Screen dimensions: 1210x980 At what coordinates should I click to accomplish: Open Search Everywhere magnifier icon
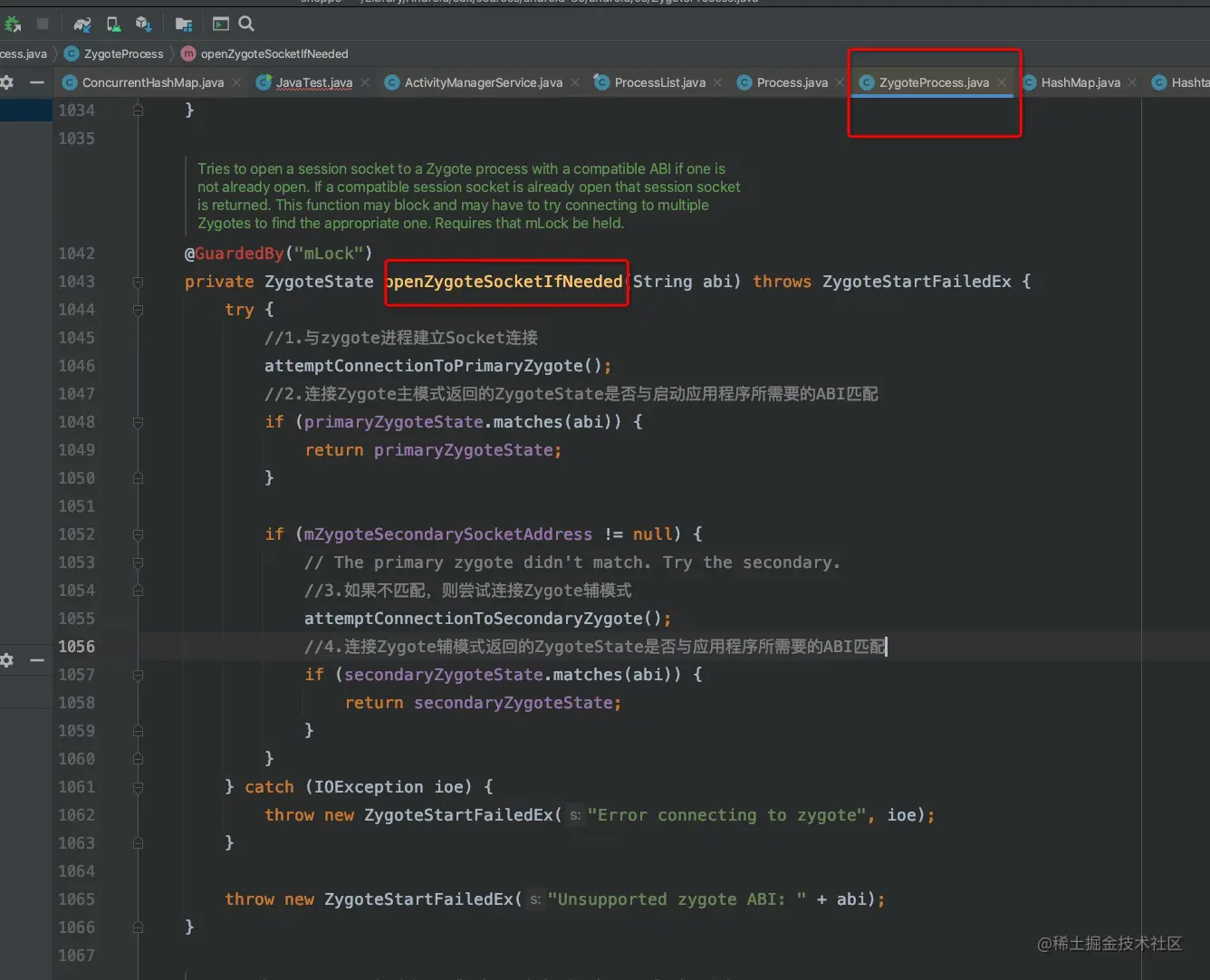click(246, 24)
